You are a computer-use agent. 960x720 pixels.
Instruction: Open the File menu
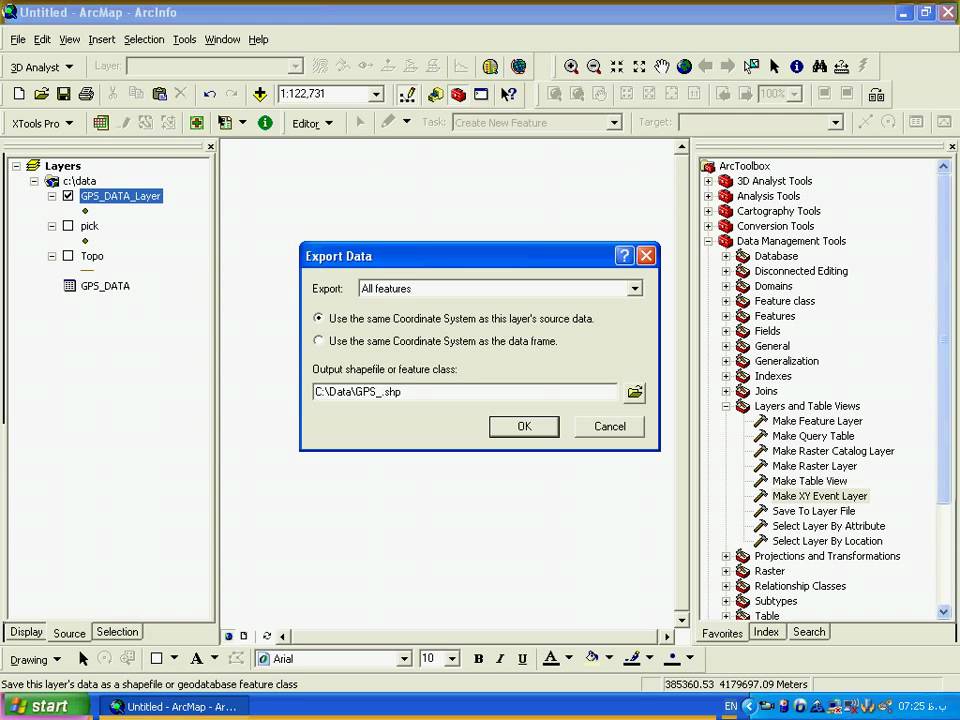tap(18, 40)
